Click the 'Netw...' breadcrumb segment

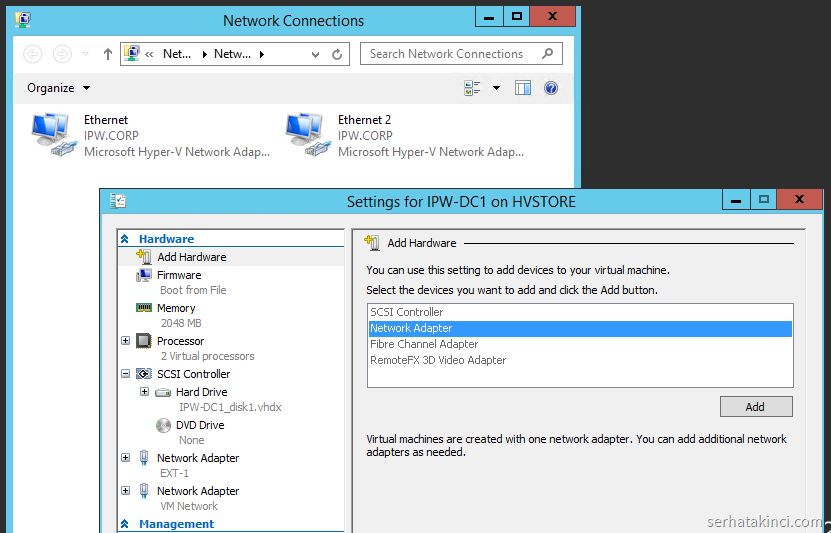point(232,54)
